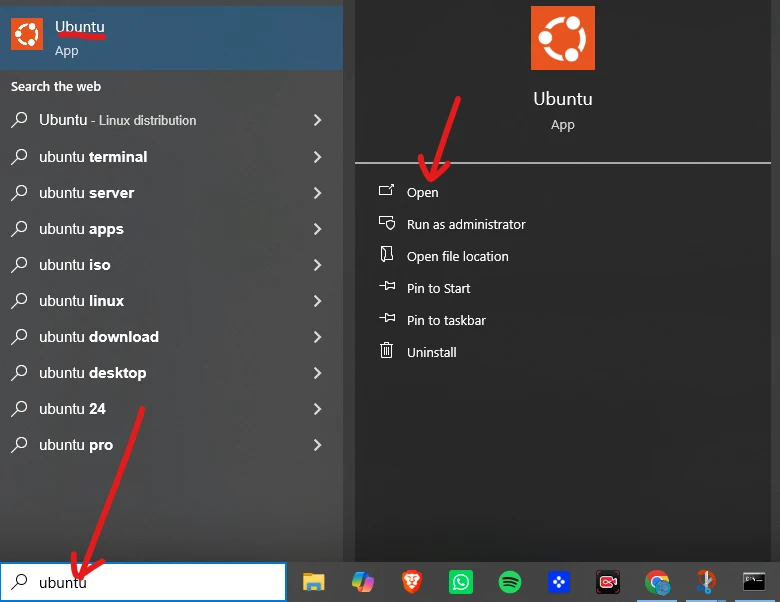Run Ubuntu as administrator
The height and width of the screenshot is (602, 780).
pos(466,224)
